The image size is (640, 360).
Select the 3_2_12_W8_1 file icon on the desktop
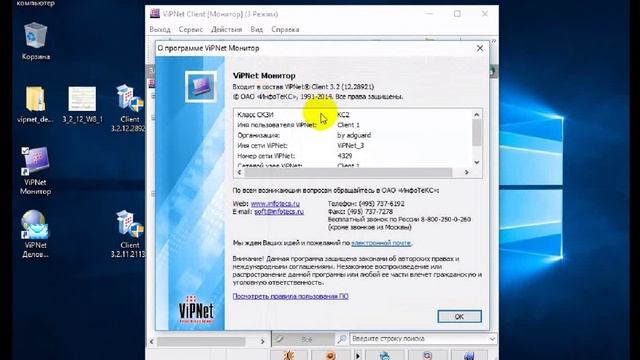[x=82, y=104]
